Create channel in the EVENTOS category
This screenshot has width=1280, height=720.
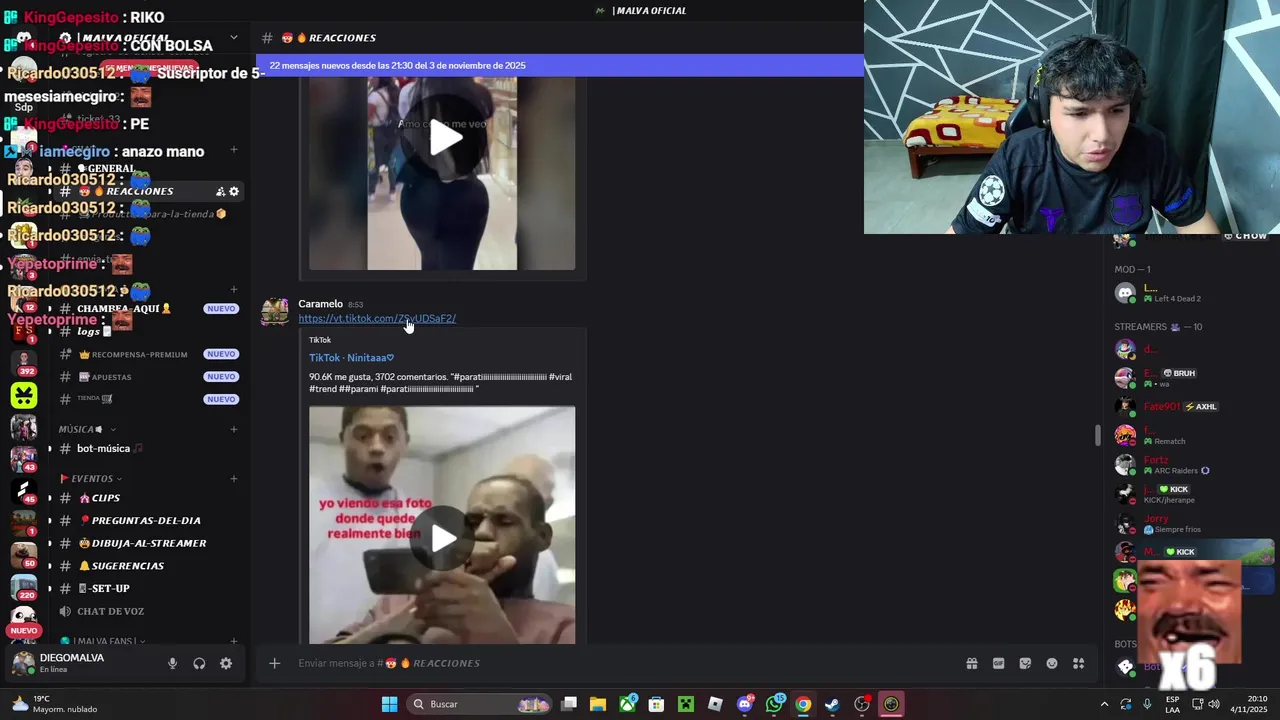234,478
